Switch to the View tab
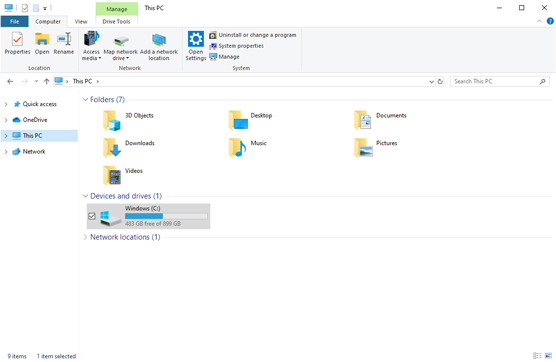The image size is (556, 362). pos(81,22)
